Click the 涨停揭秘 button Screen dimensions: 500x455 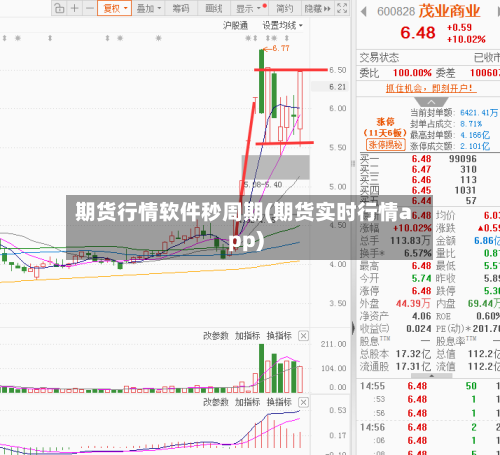tap(386, 145)
